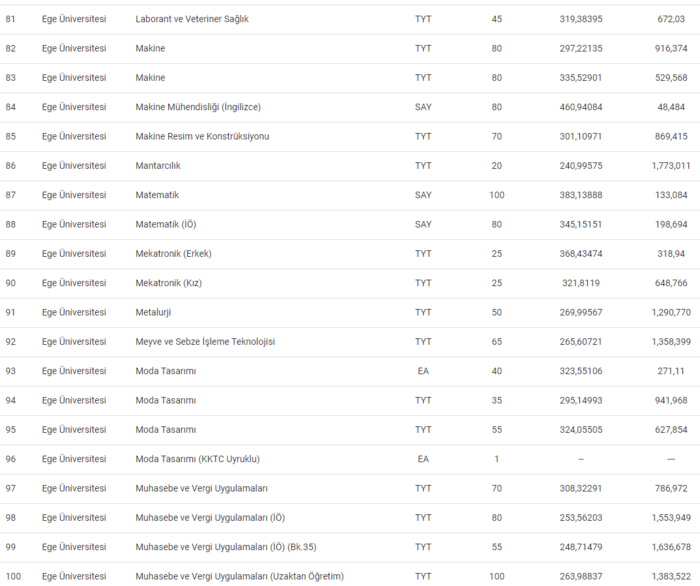Open Makine Resim ve Konstrüksiyonu entry

pos(202,136)
